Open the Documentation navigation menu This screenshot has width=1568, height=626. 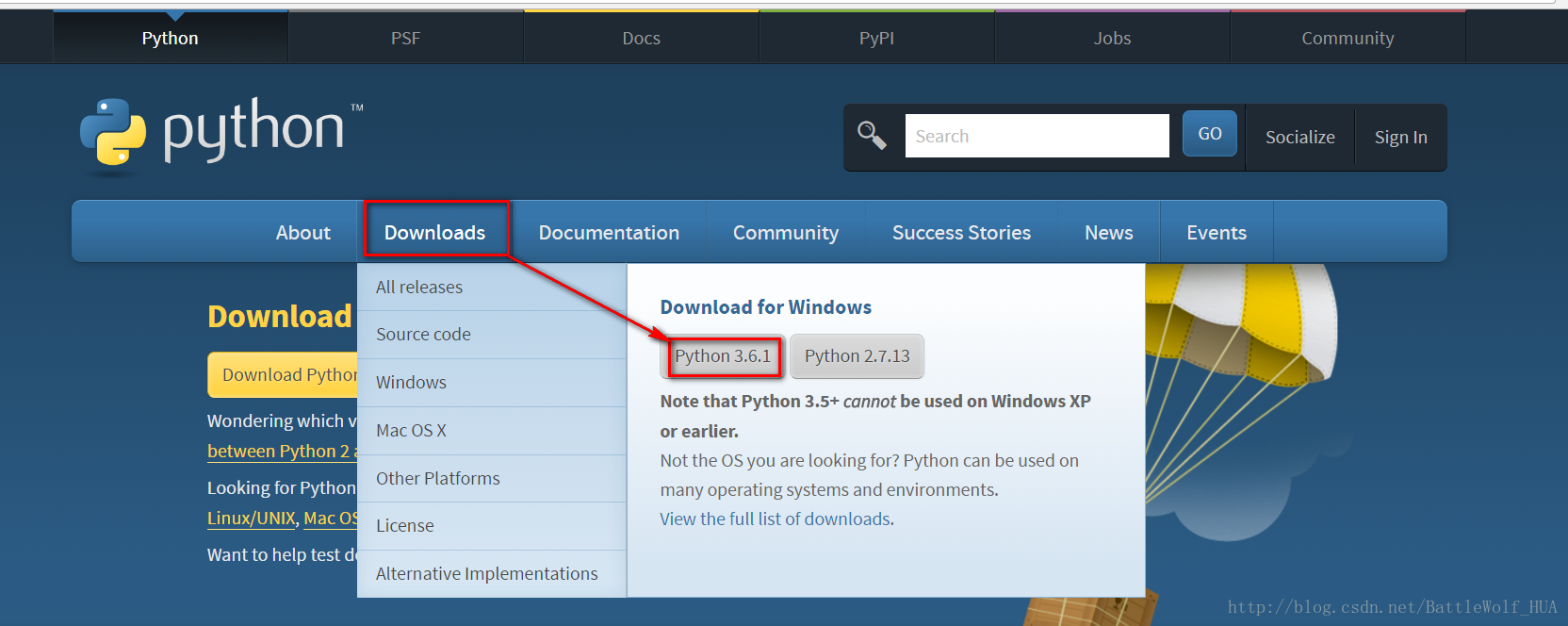coord(609,232)
